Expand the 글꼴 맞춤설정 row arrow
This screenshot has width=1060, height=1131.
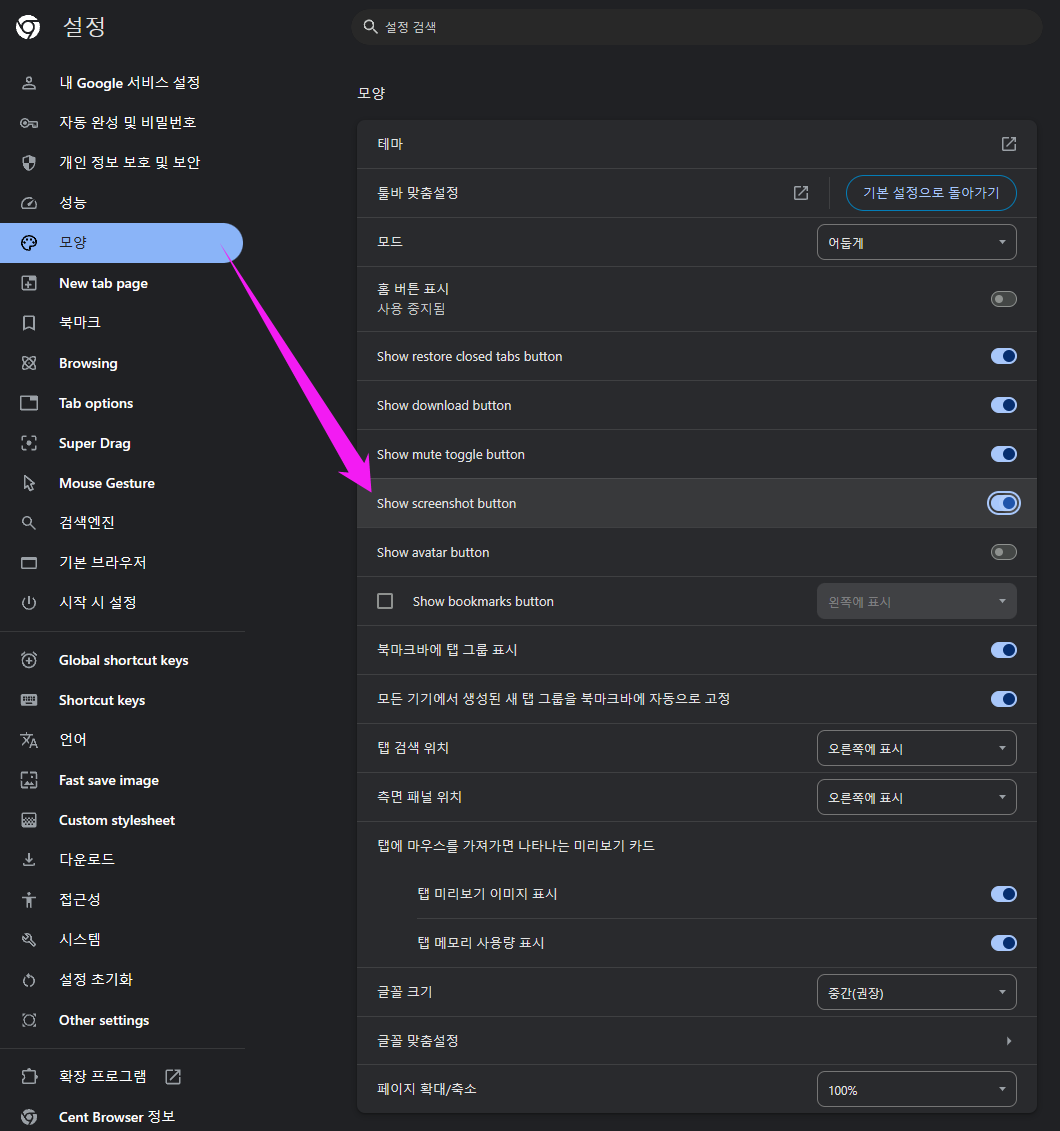tap(1009, 1041)
